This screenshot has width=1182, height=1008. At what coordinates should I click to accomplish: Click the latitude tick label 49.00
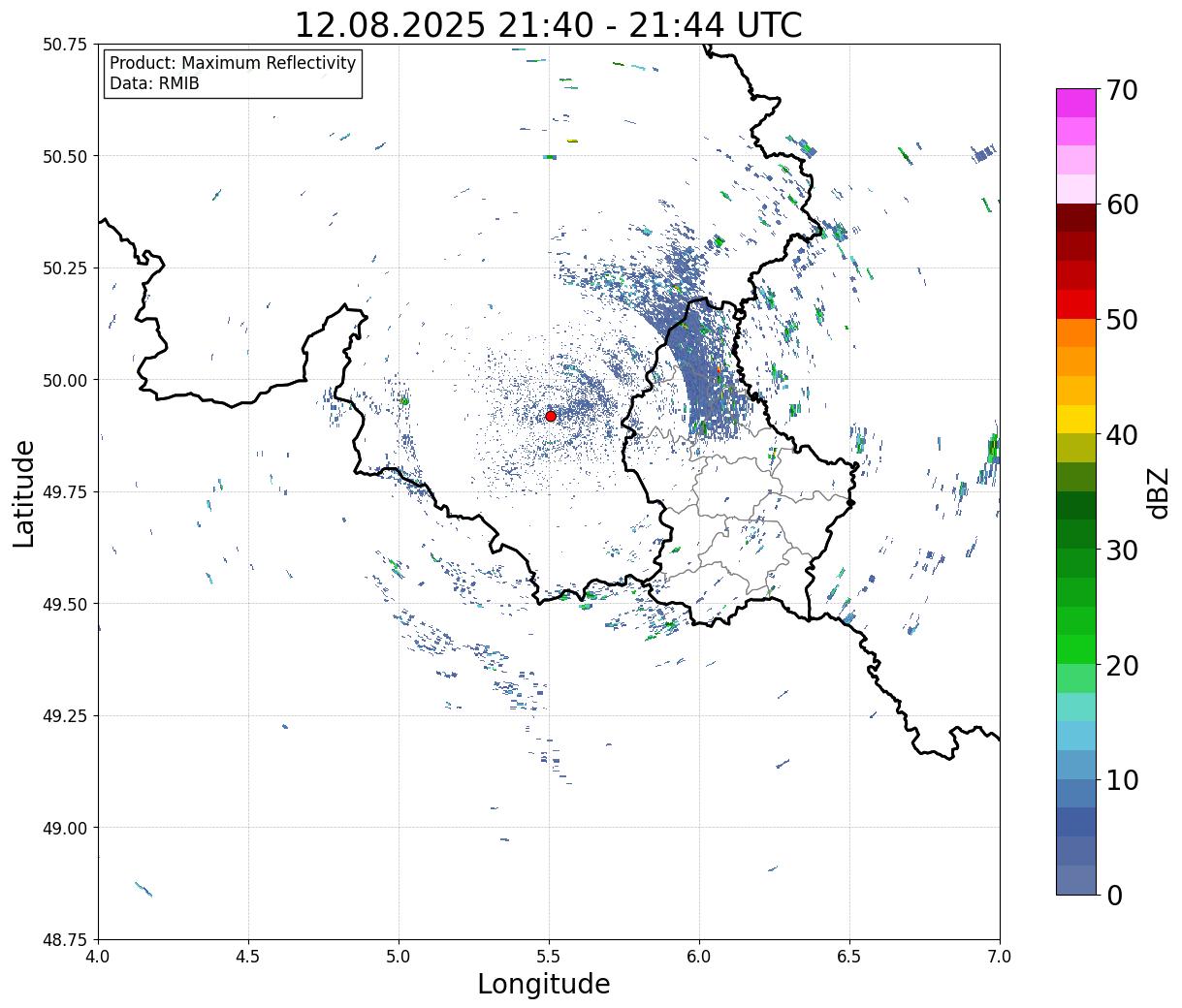pyautogui.click(x=65, y=828)
